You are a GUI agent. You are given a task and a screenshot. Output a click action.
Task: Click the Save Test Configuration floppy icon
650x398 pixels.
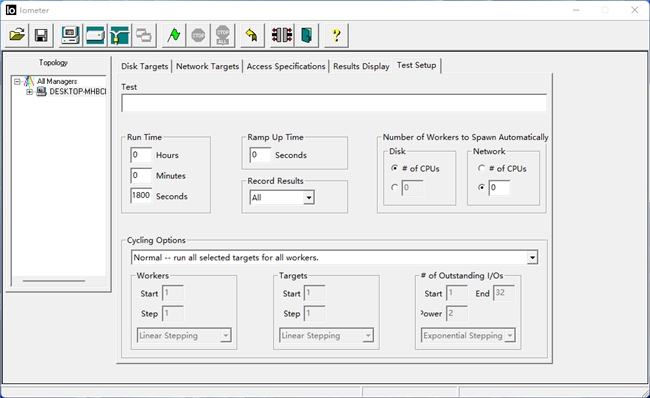tap(41, 35)
